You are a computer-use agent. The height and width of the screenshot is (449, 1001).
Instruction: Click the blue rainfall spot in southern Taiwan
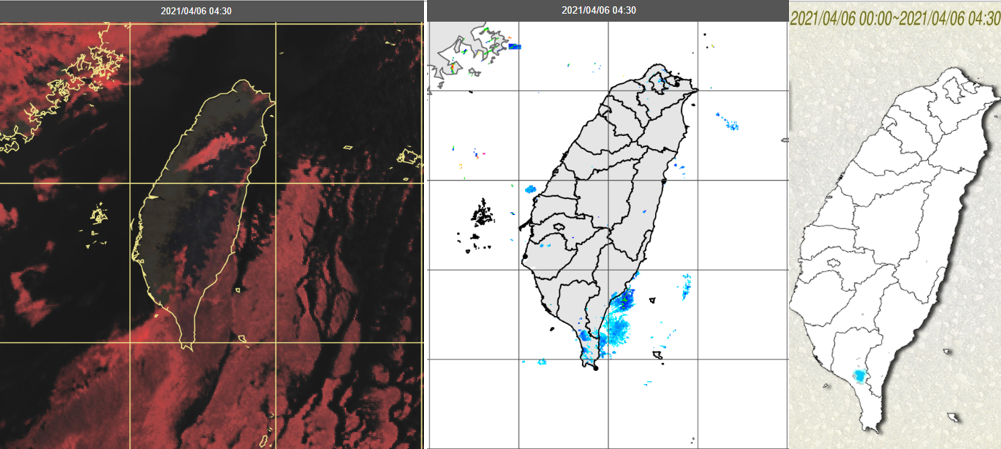(x=861, y=376)
